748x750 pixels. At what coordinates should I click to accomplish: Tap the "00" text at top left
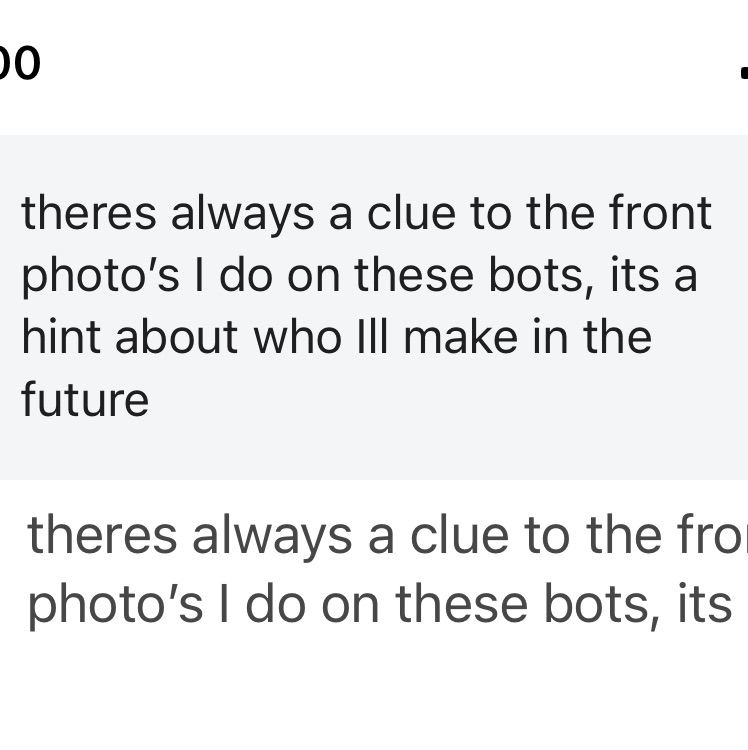pyautogui.click(x=18, y=64)
